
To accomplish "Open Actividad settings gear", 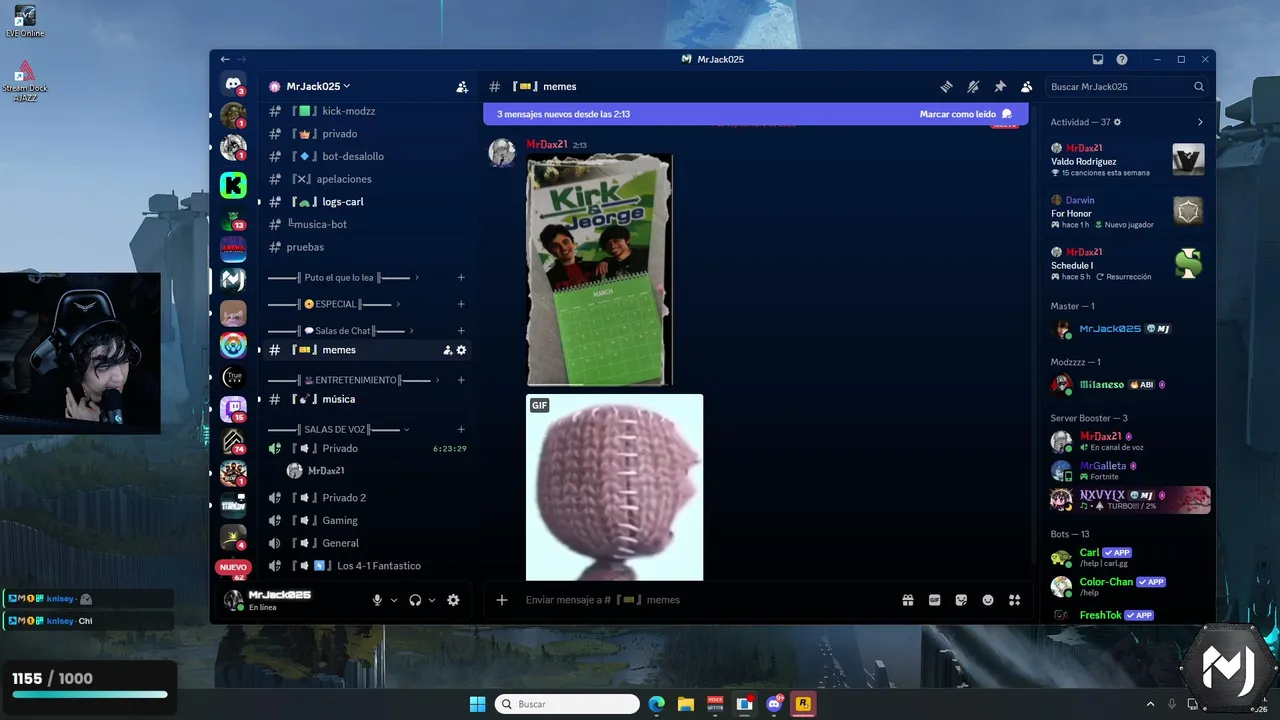I will click(x=1117, y=122).
